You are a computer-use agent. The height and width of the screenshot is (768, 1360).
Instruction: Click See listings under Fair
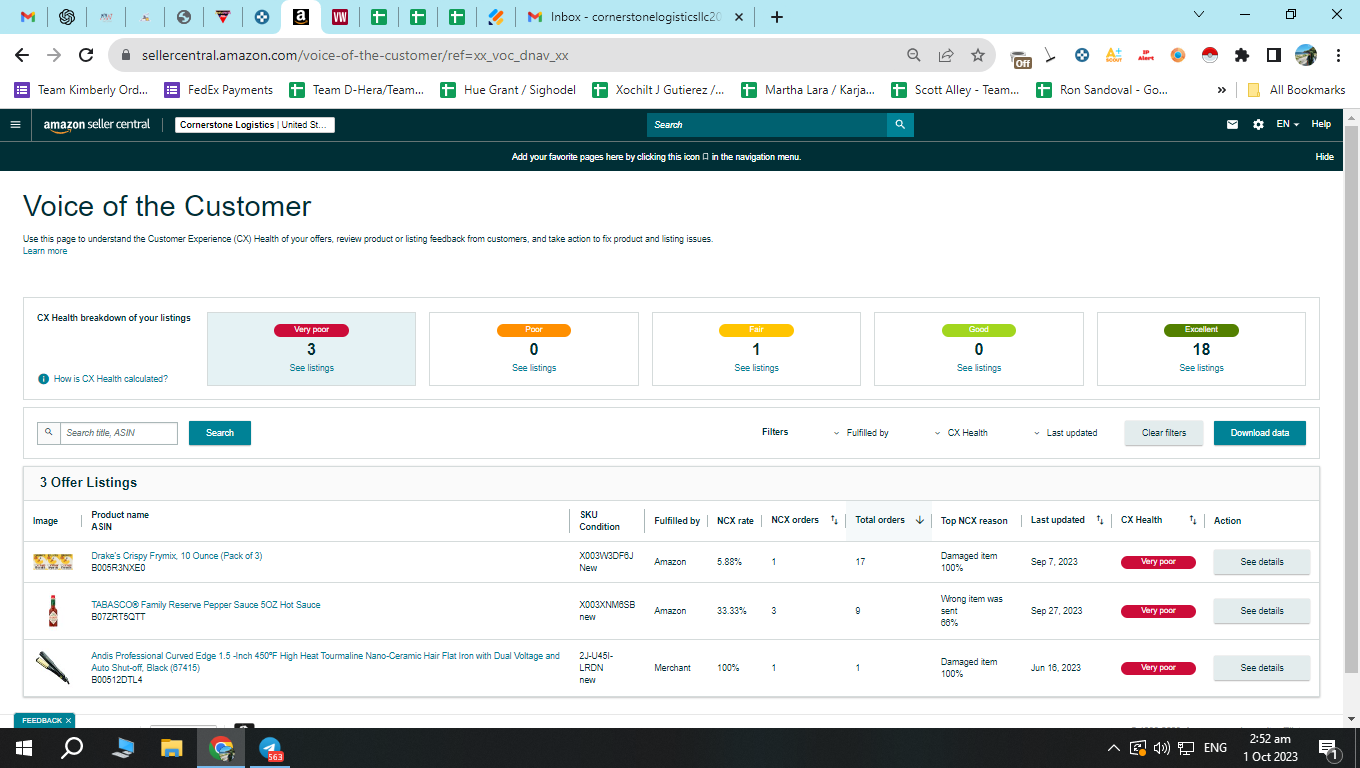[x=756, y=368]
